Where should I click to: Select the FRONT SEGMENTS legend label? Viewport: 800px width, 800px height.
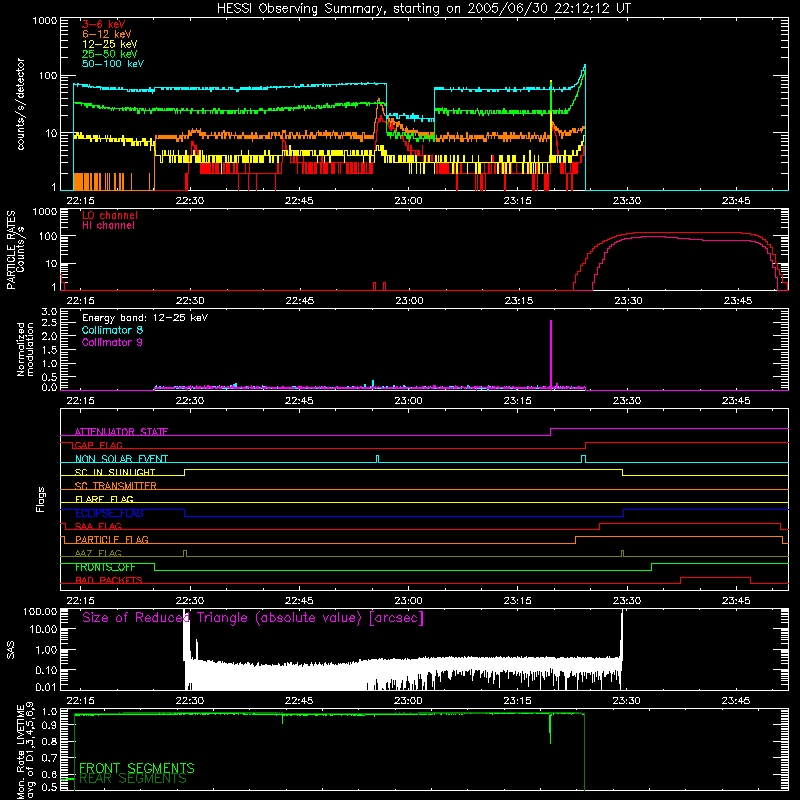tap(137, 768)
